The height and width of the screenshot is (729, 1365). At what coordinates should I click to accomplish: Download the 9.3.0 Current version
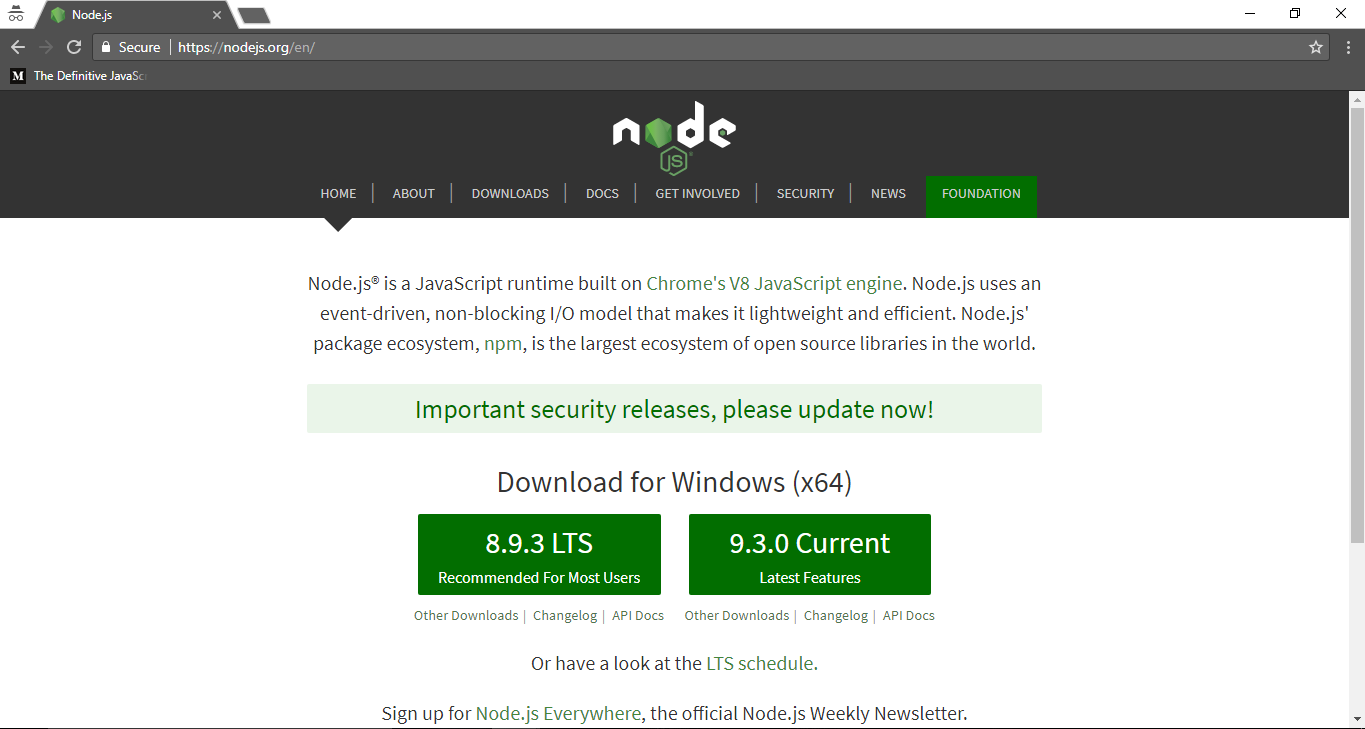[x=810, y=555]
